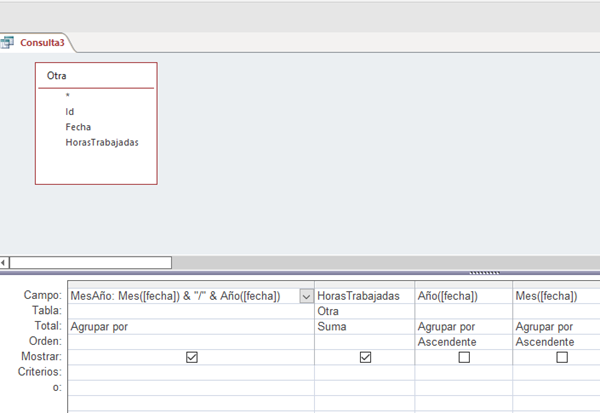Image resolution: width=600 pixels, height=413 pixels.
Task: Click Ascendente sort cell for Mes([fecha])
Action: (x=556, y=342)
